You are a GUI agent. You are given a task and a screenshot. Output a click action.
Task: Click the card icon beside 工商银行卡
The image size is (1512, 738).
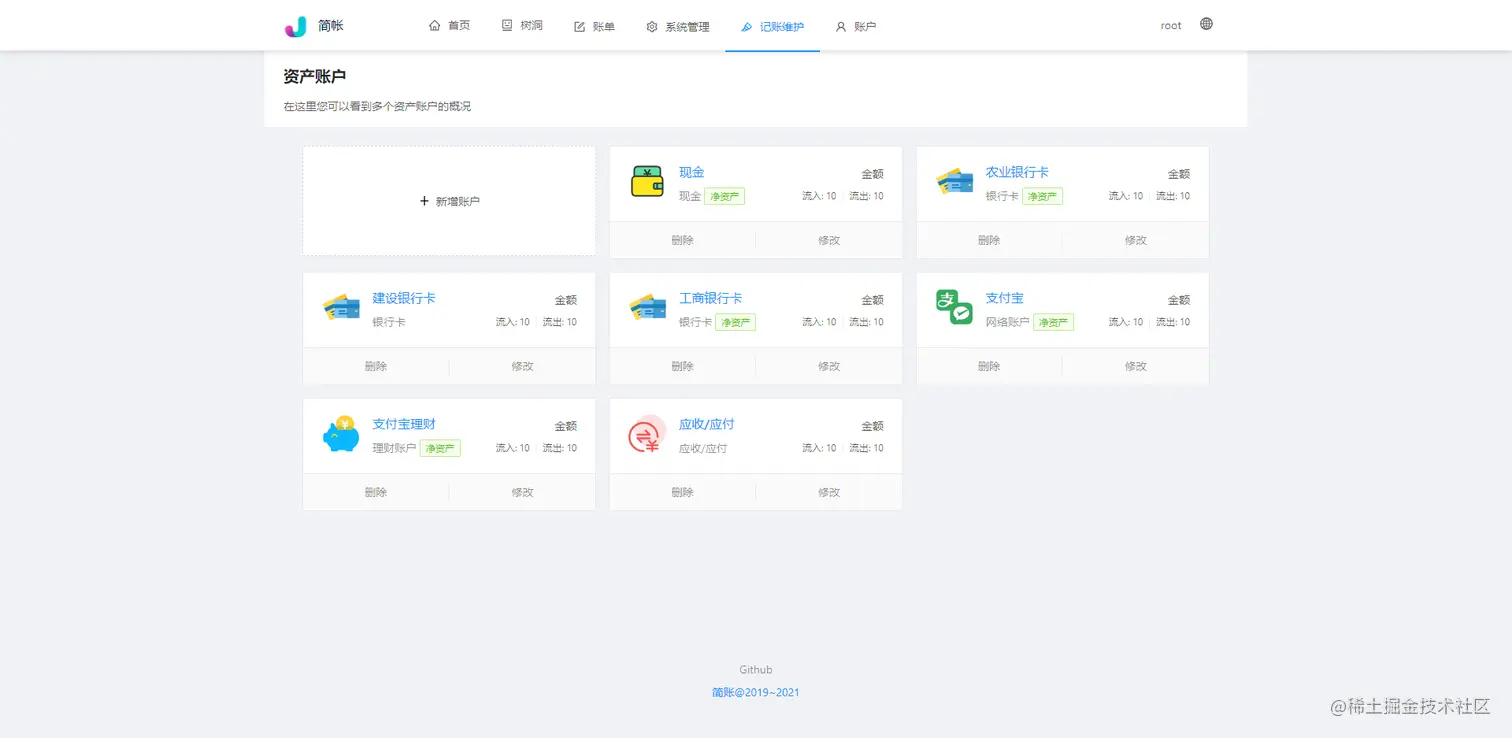pyautogui.click(x=647, y=307)
